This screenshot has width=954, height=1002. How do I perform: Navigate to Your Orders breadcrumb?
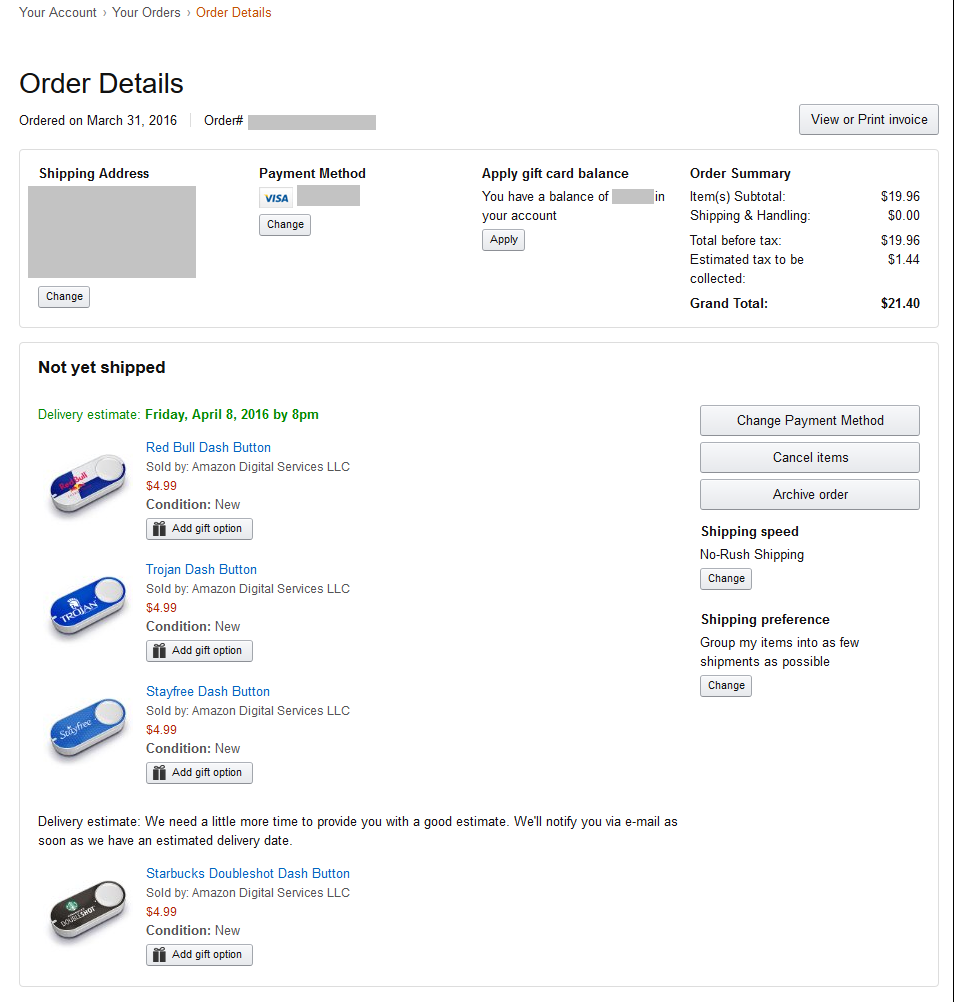(146, 13)
